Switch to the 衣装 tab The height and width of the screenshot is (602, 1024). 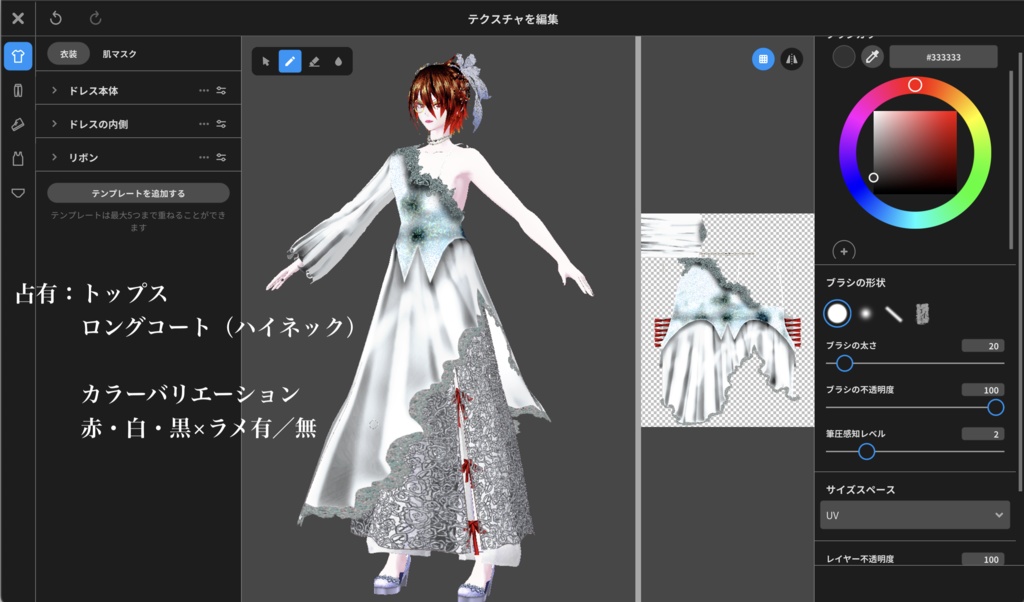(69, 54)
